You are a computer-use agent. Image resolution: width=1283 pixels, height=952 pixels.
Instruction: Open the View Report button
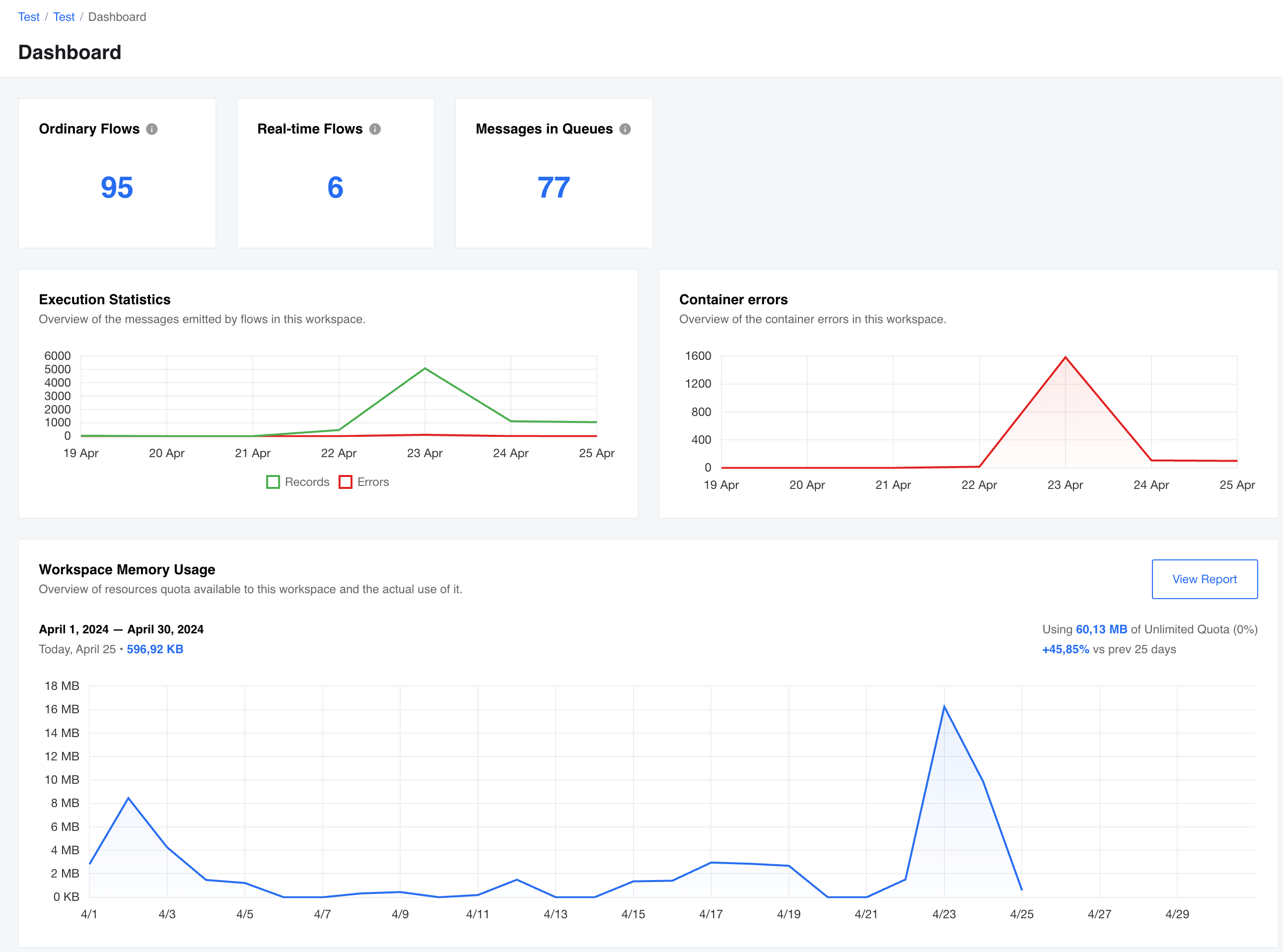pos(1204,579)
